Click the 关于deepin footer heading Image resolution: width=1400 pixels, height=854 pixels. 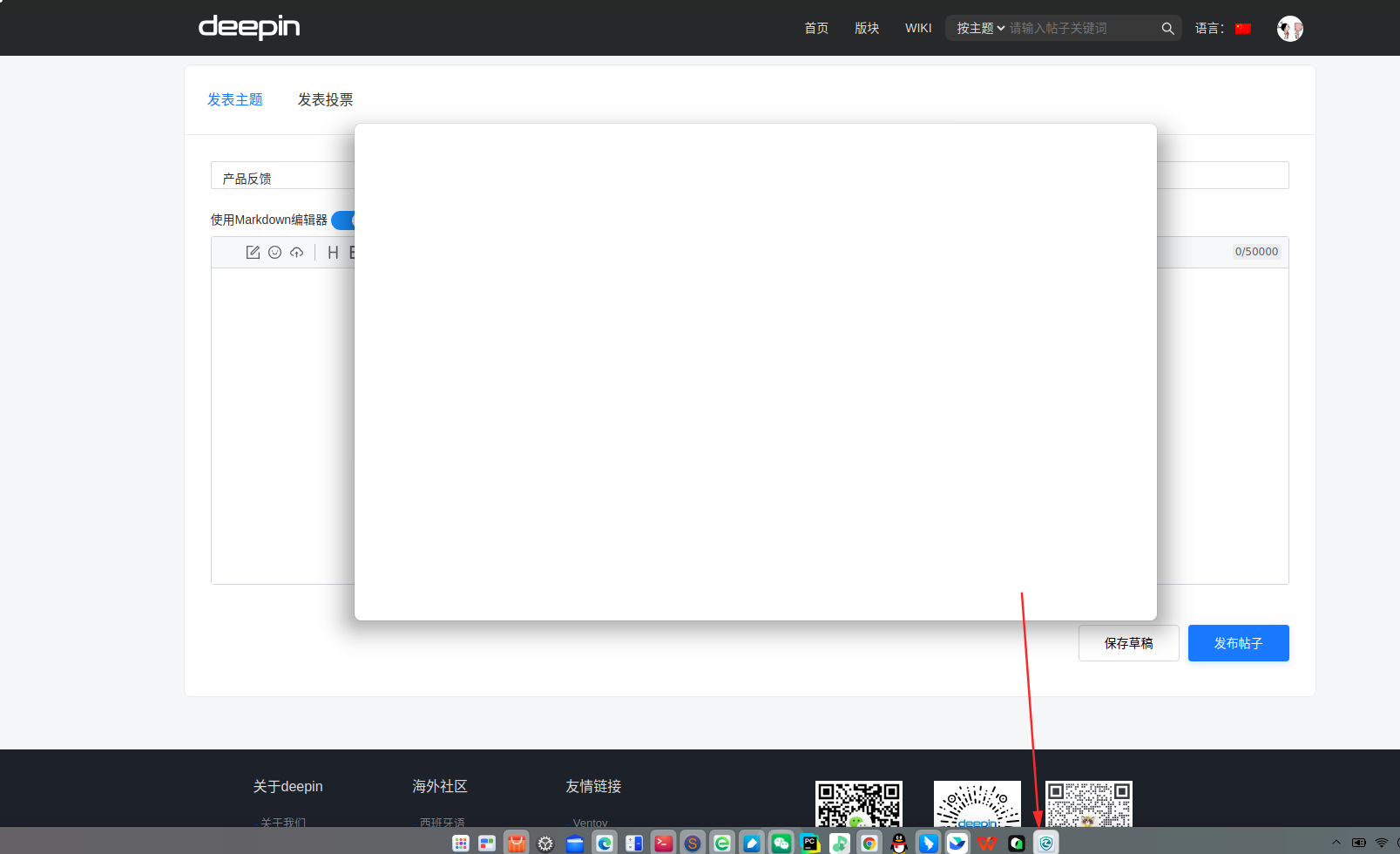(287, 786)
